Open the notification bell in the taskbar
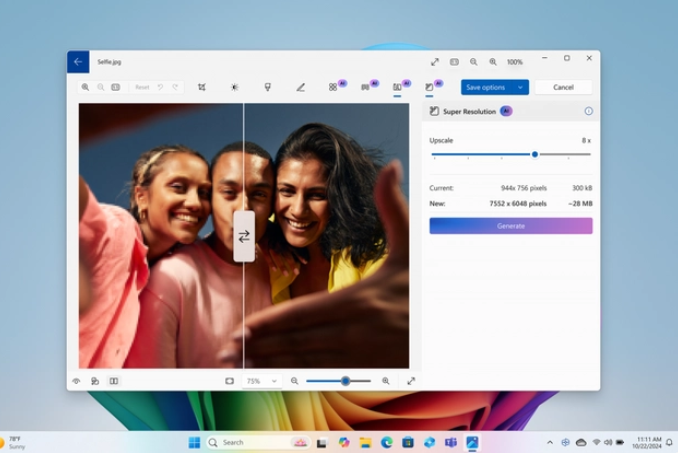The height and width of the screenshot is (453, 678). [669, 443]
